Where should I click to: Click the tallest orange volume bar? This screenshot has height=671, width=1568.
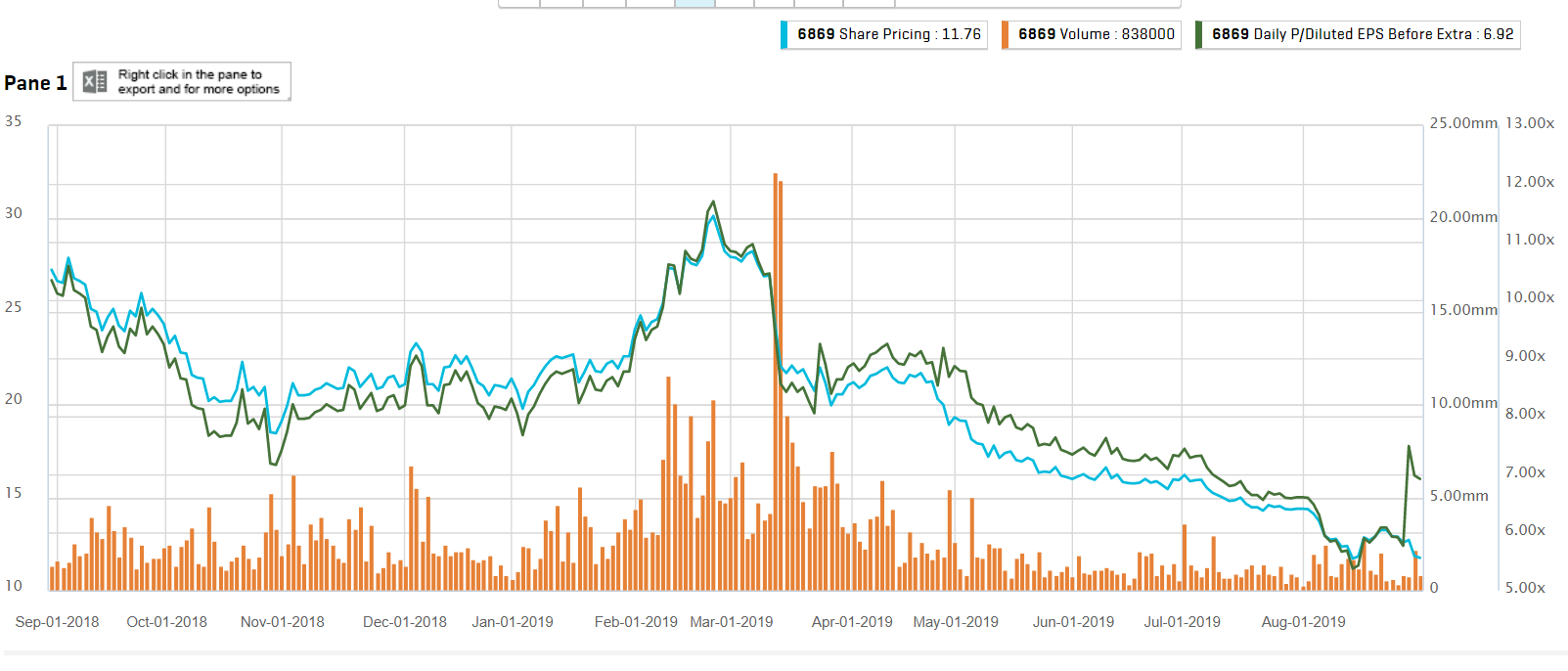pos(777,381)
